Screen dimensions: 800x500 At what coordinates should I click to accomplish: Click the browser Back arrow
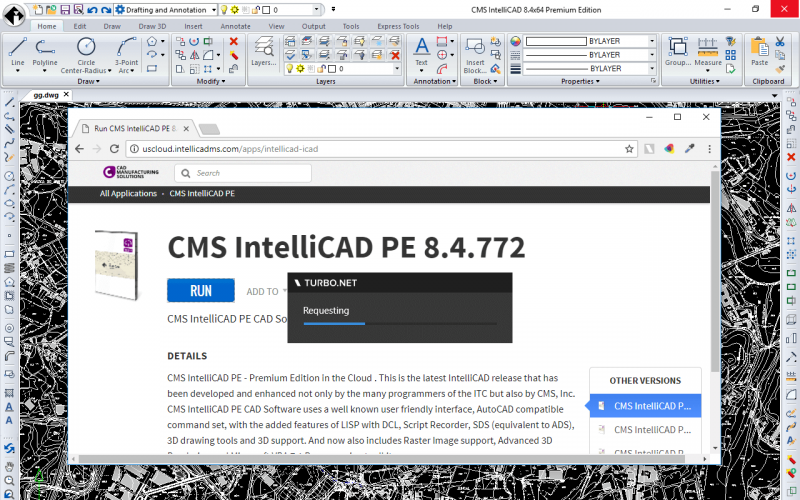[80, 148]
